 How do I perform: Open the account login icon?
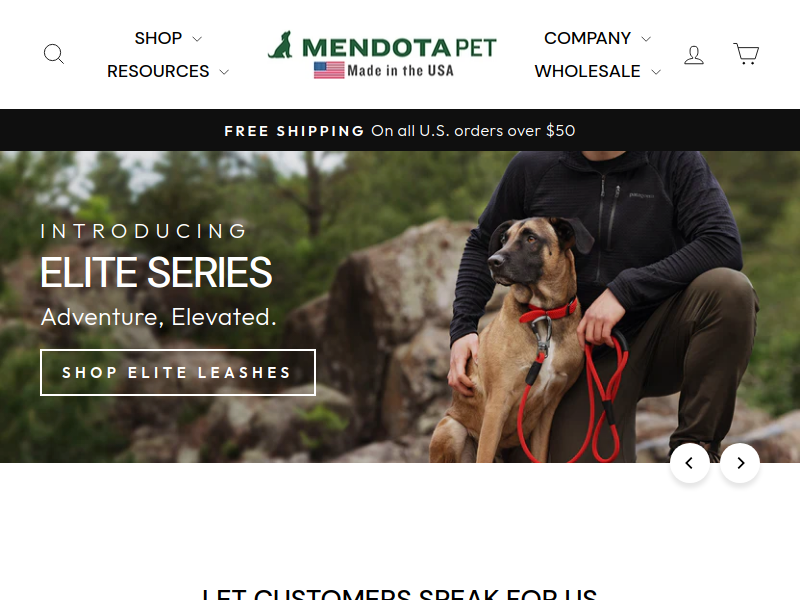point(694,55)
